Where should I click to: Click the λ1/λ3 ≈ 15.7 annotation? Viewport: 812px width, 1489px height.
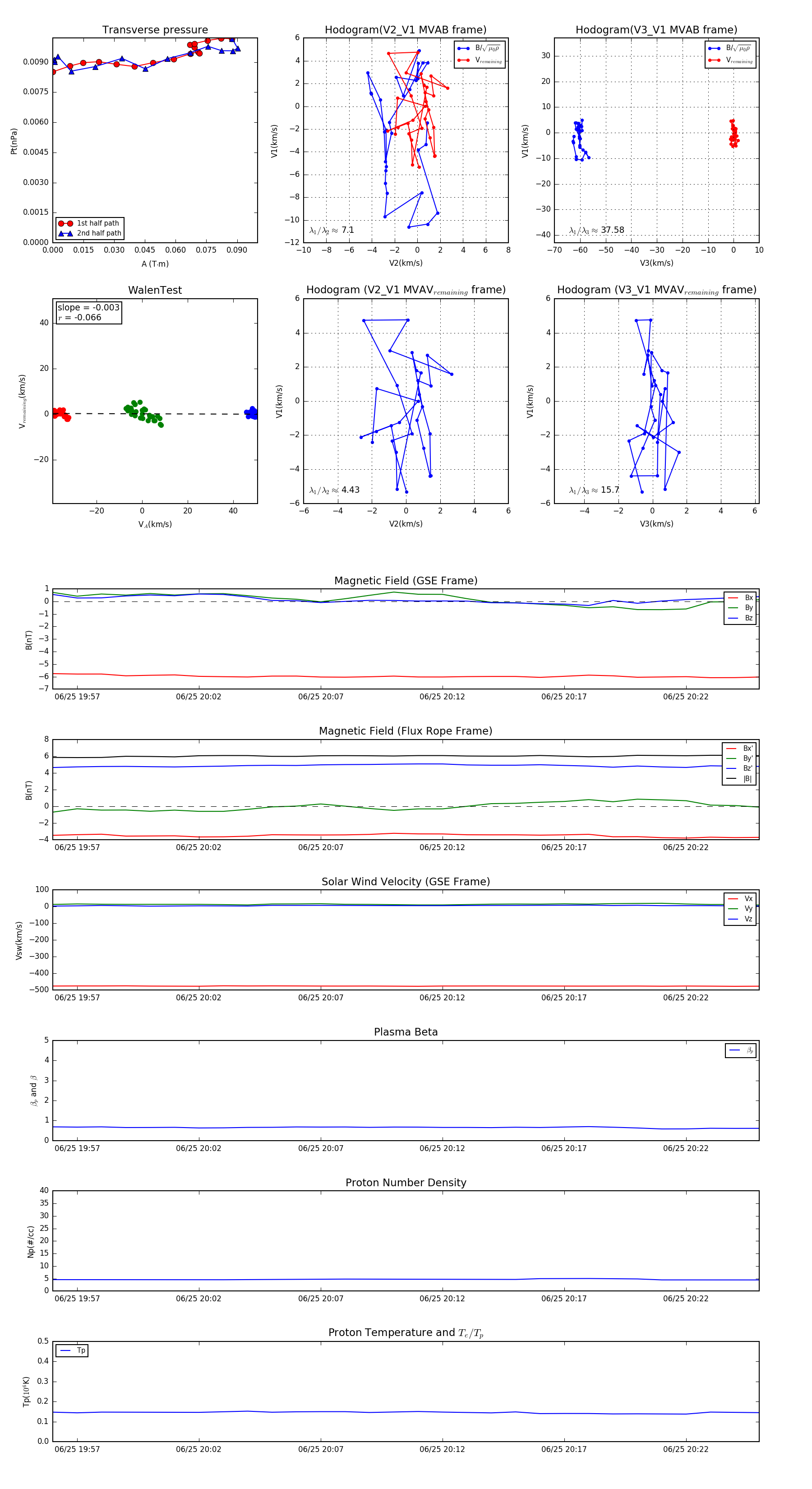tap(594, 490)
